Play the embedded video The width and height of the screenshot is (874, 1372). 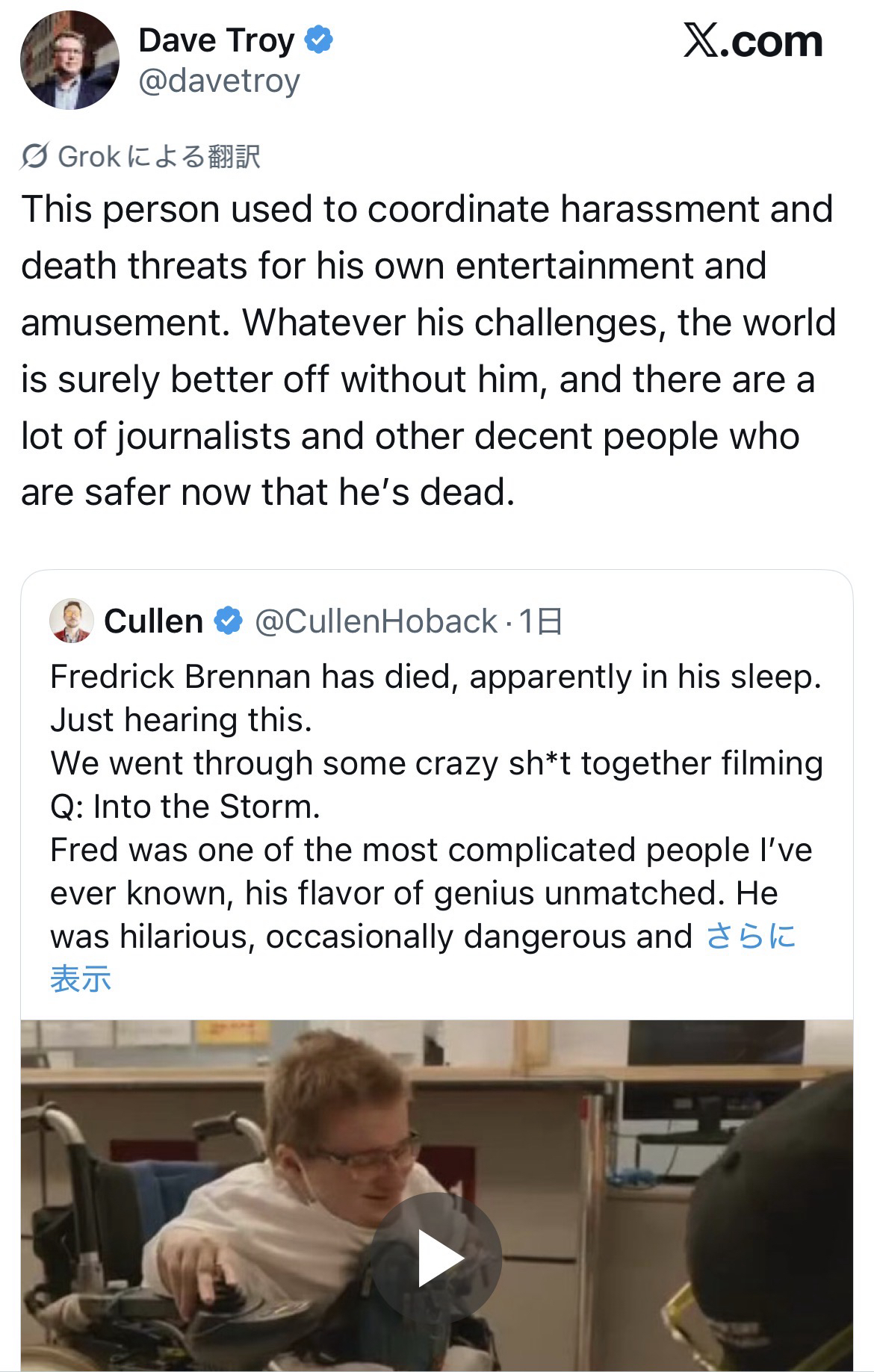[x=437, y=1258]
